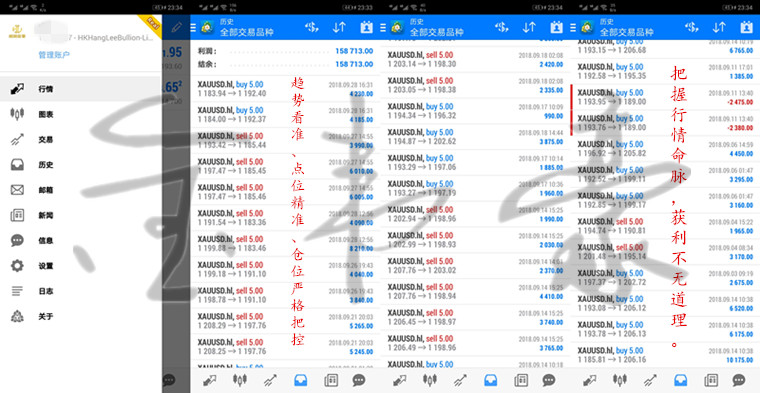The image size is (760, 393).
Task: Open 新闻 news in the side menu
Action: pos(80,215)
